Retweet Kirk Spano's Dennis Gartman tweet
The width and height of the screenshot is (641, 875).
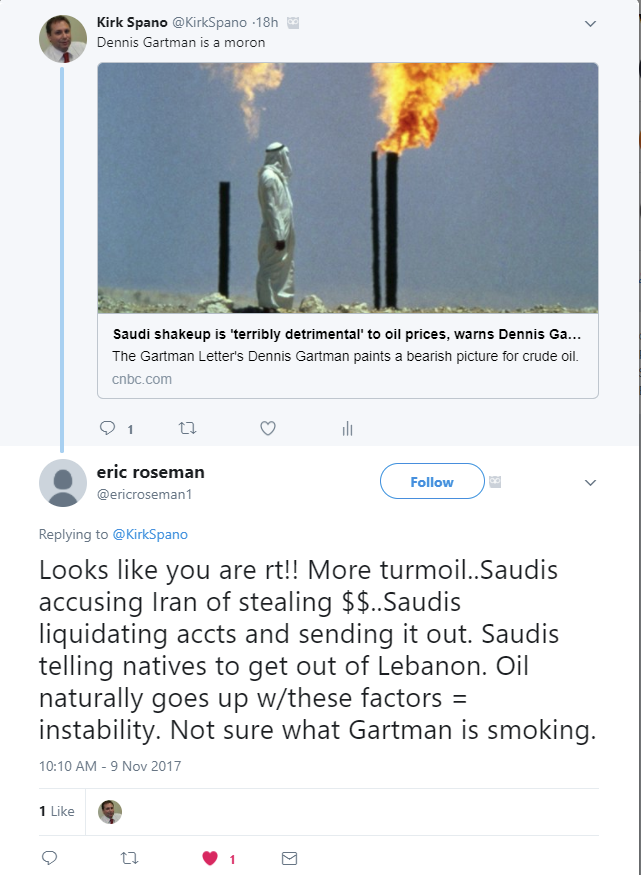pyautogui.click(x=187, y=428)
